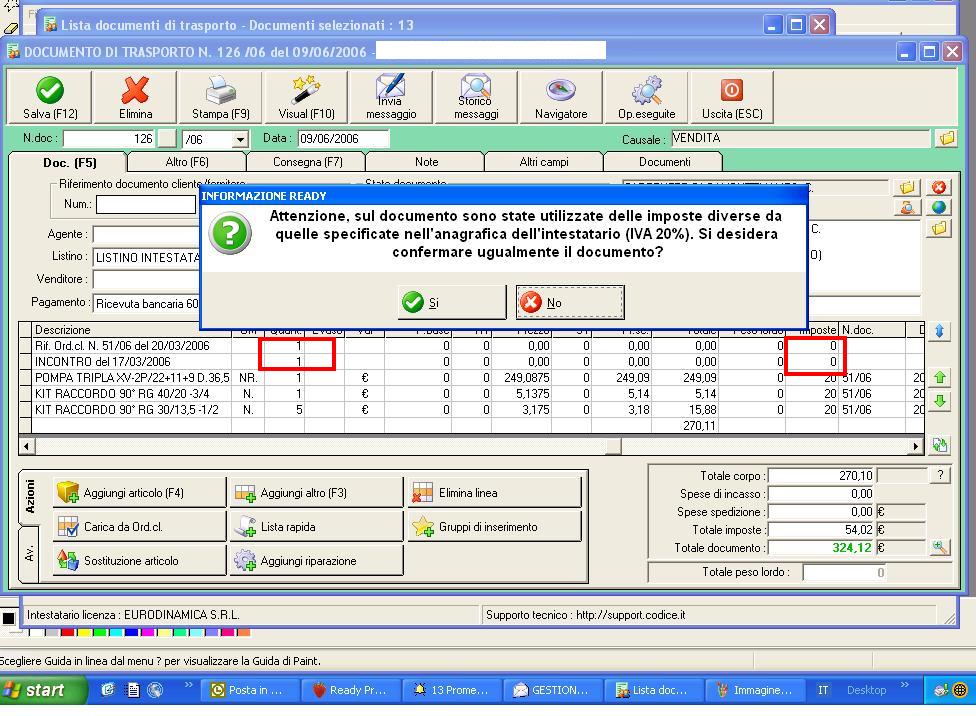Launch the Navigatore compass icon
This screenshot has height=716, width=976.
561,90
